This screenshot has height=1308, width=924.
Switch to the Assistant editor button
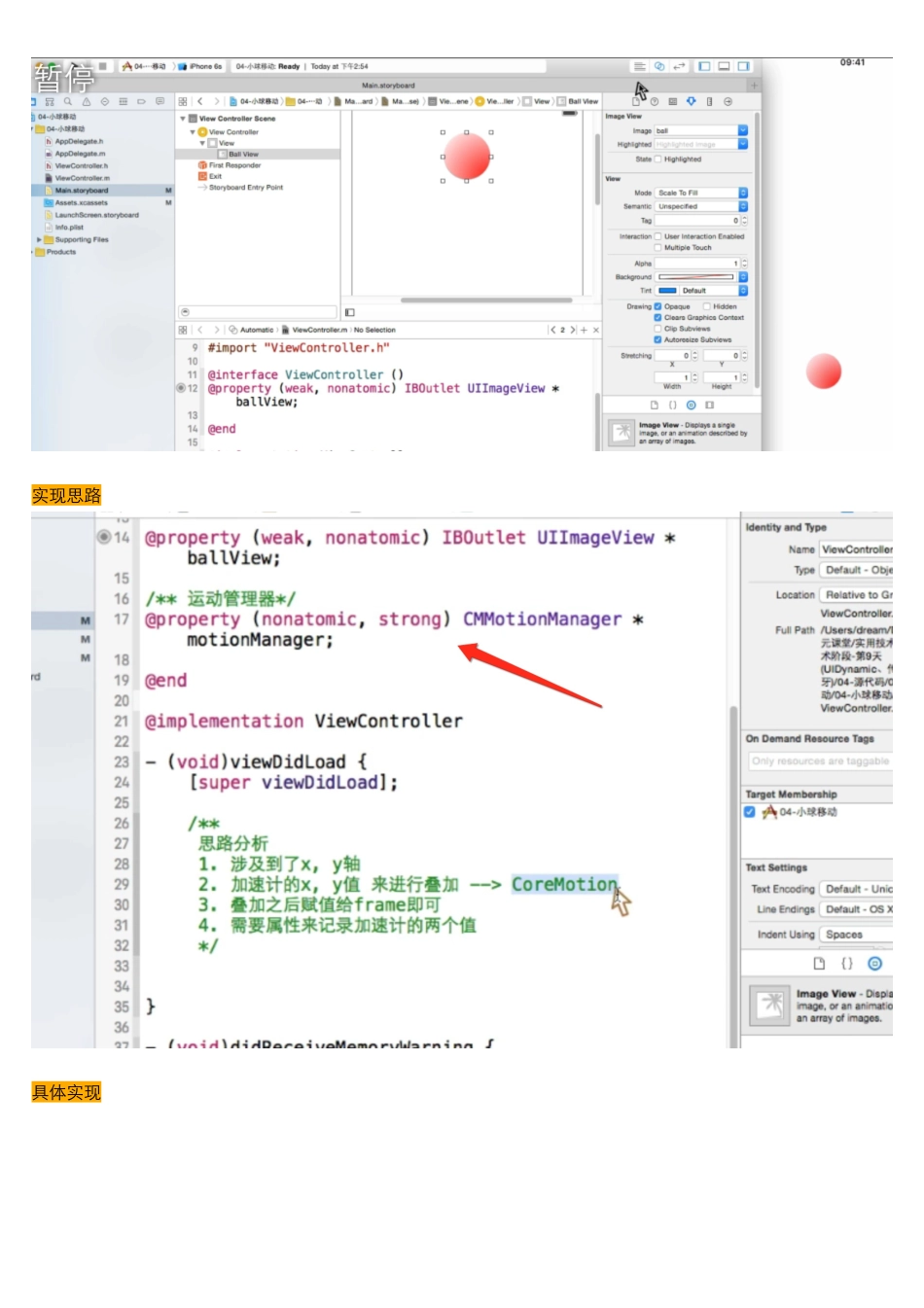click(x=659, y=66)
